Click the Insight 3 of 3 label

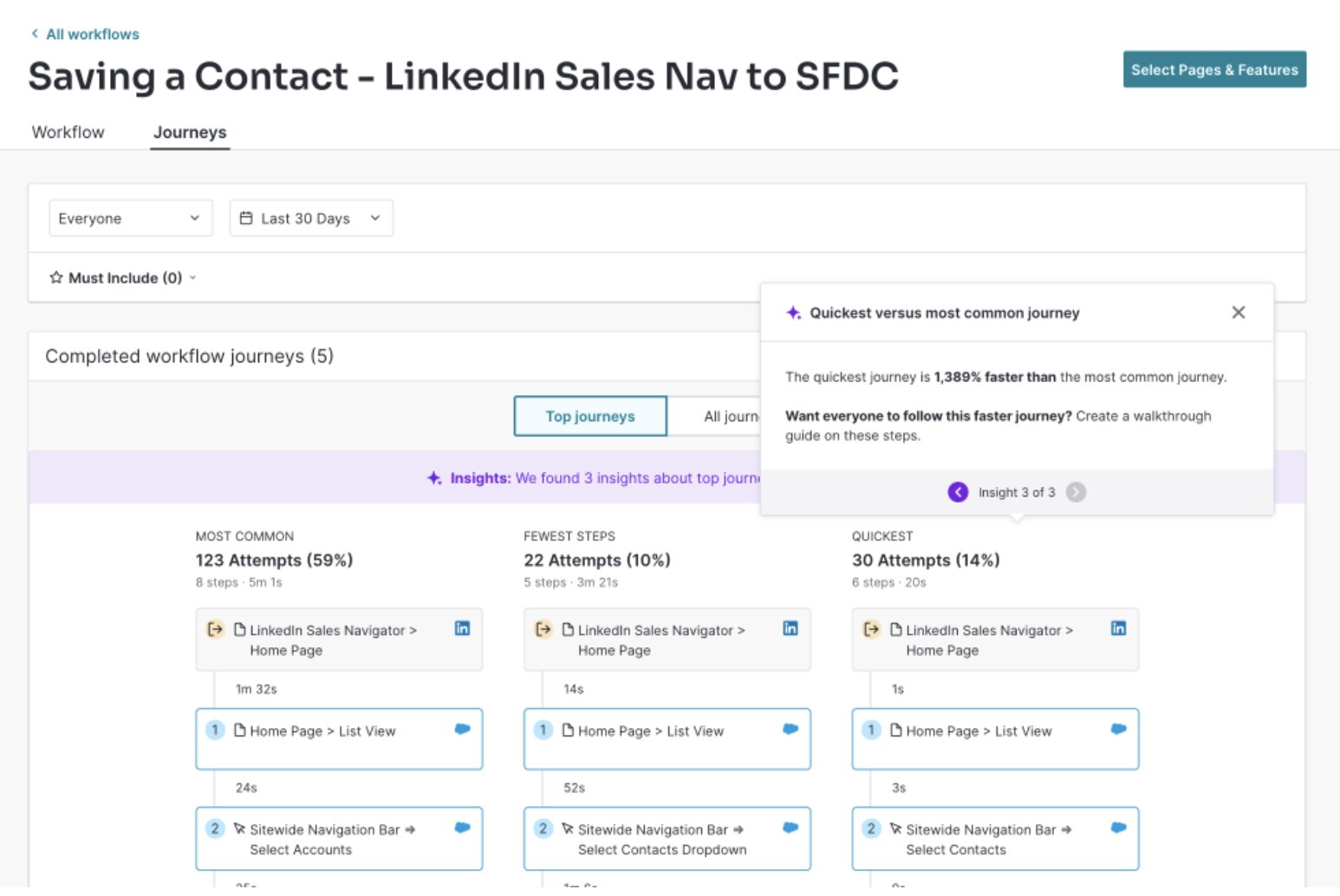tap(1017, 492)
